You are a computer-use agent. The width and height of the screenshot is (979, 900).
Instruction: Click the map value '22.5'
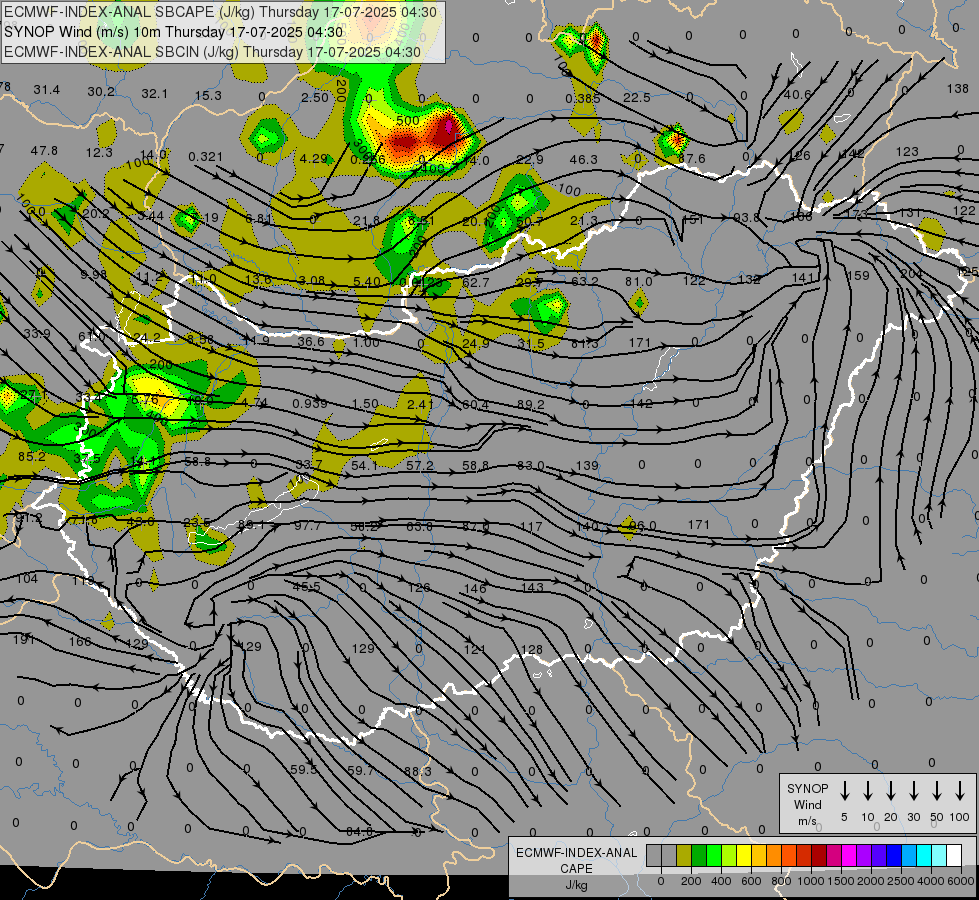click(637, 97)
